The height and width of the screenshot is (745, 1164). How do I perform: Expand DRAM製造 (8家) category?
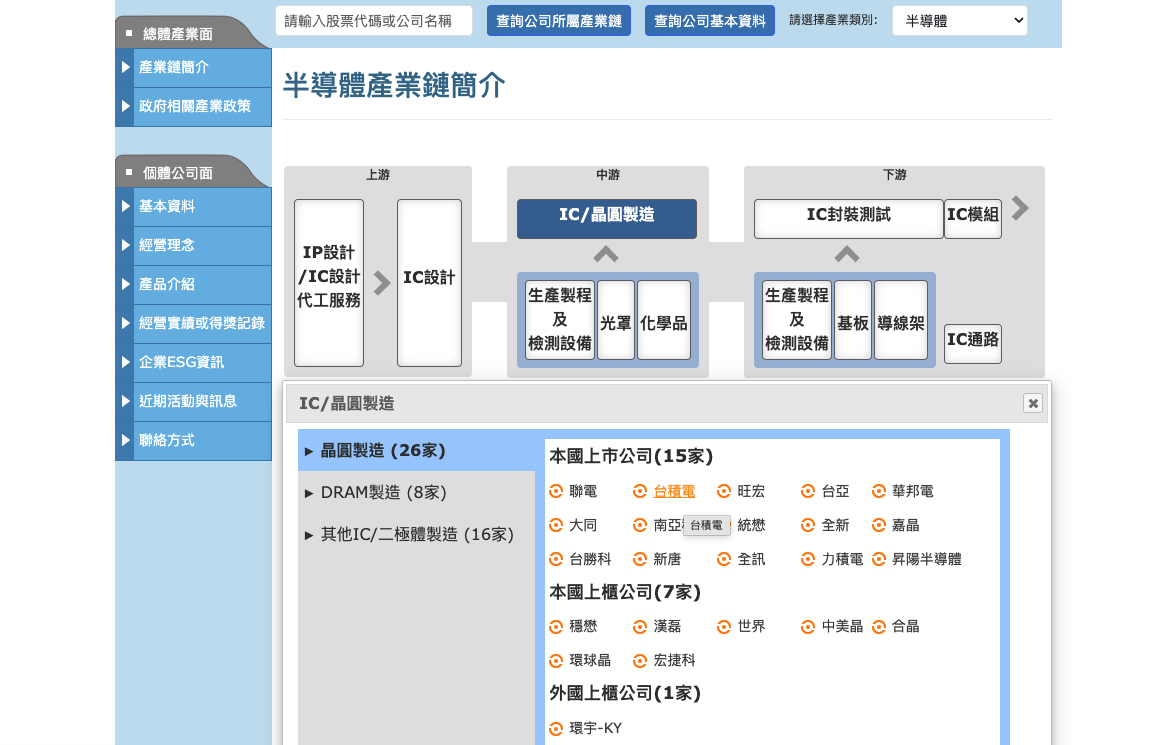[416, 493]
